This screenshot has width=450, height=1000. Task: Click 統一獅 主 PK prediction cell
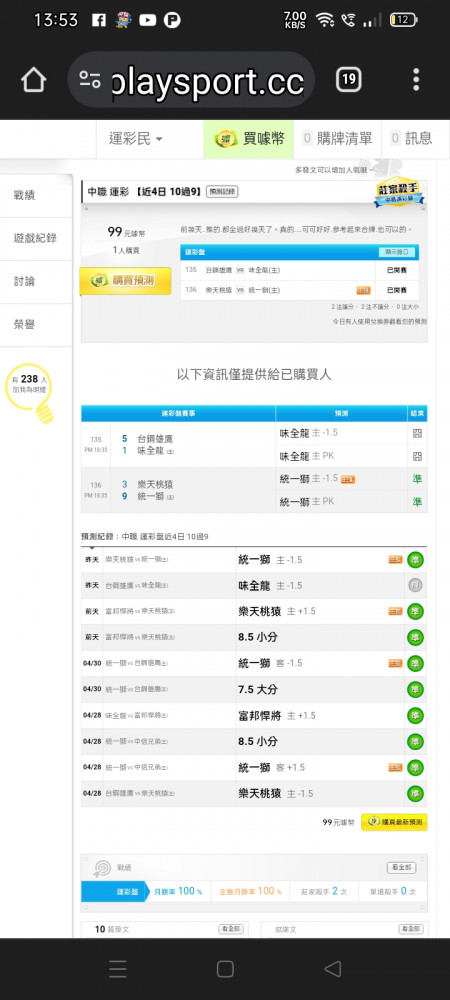[342, 502]
